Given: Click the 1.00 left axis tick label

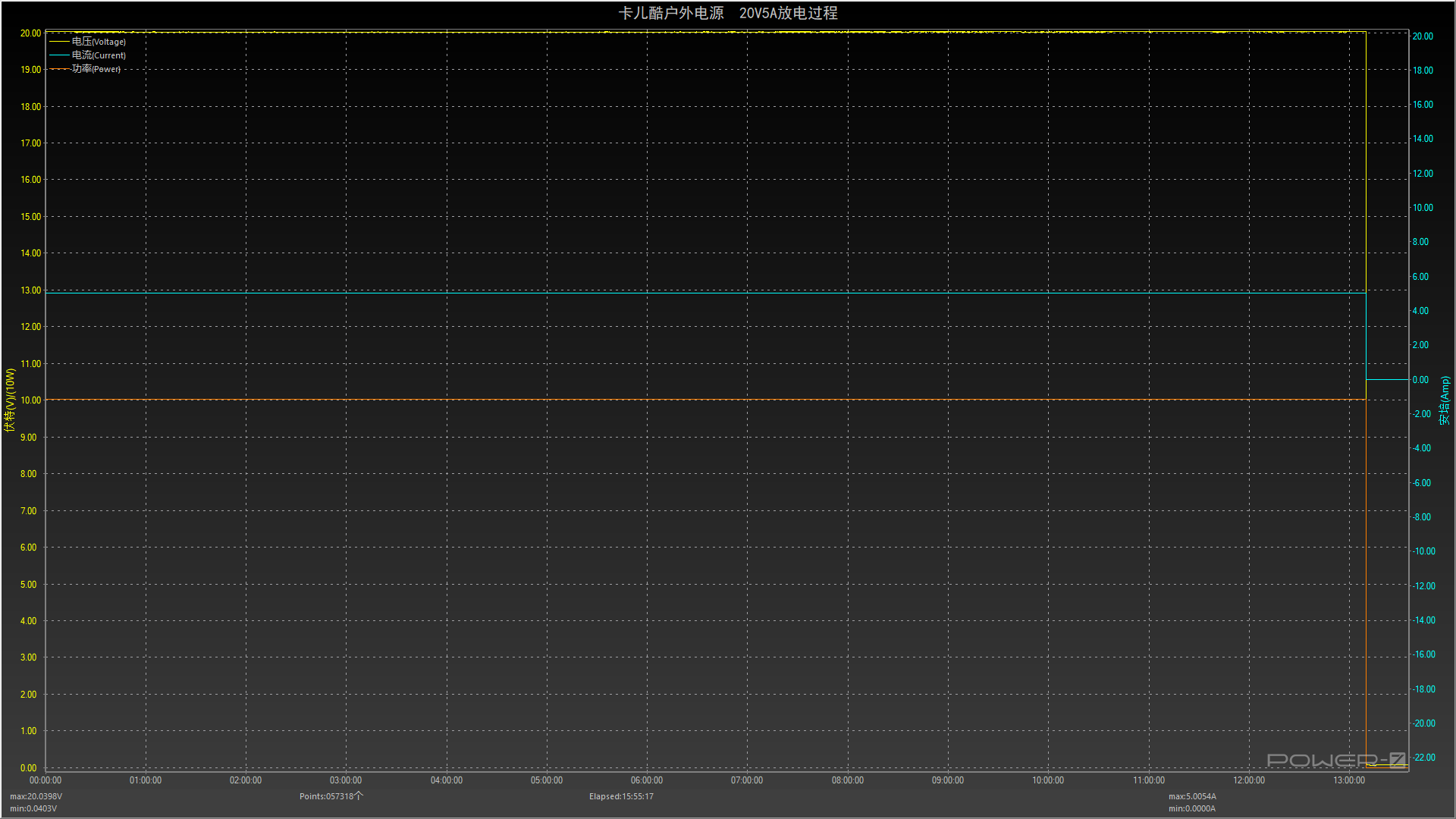Looking at the screenshot, I should pos(28,731).
